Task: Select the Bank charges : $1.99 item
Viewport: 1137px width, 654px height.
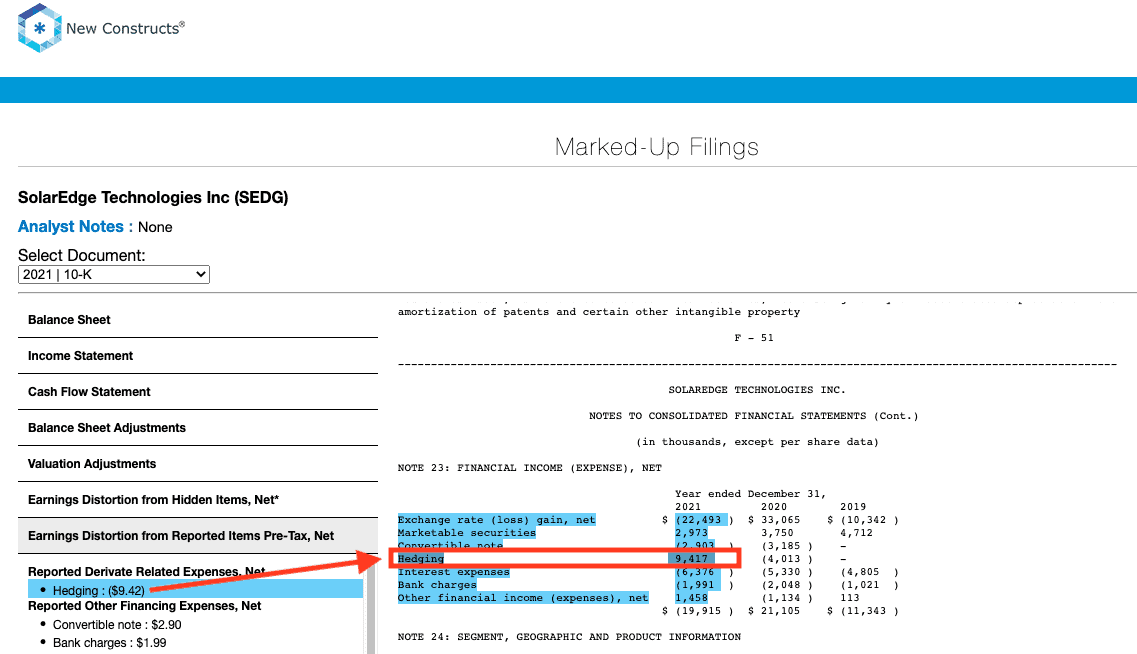Action: click(109, 643)
